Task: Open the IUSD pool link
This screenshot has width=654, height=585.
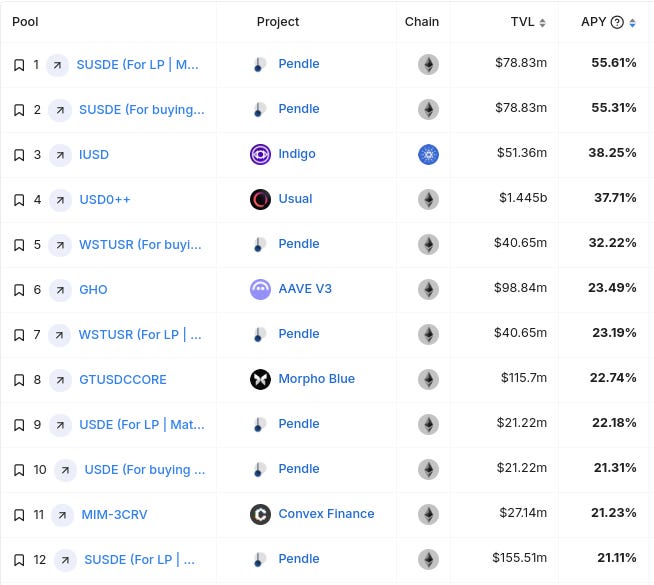Action: pyautogui.click(x=94, y=155)
